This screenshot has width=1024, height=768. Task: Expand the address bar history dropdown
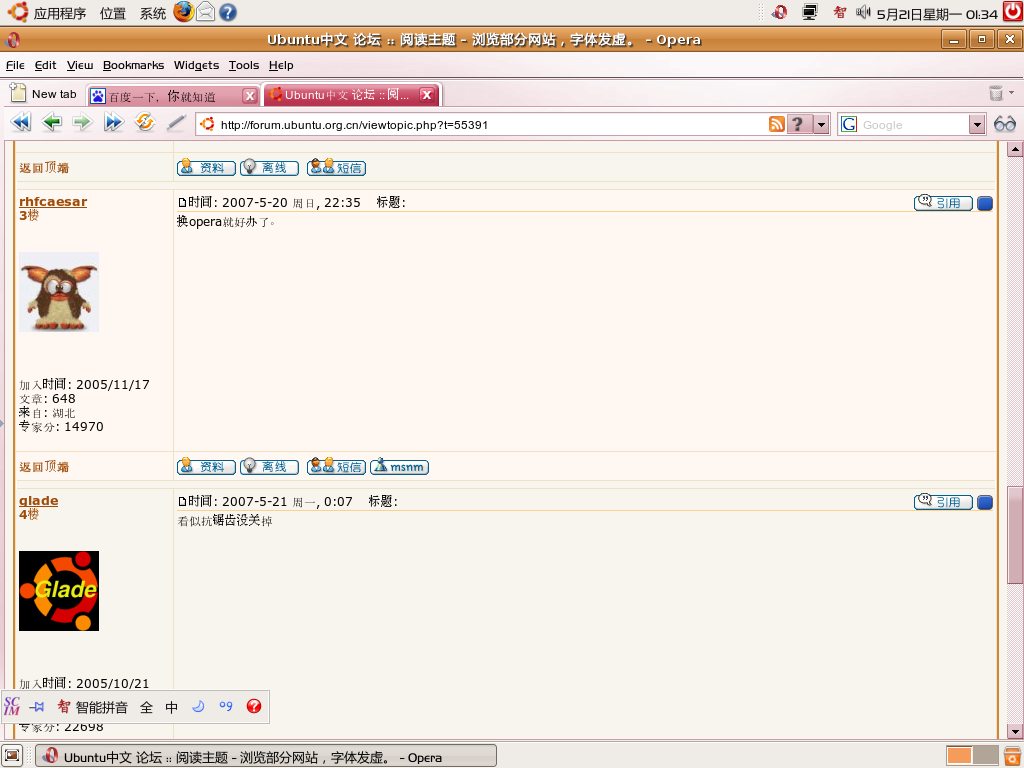(x=822, y=124)
